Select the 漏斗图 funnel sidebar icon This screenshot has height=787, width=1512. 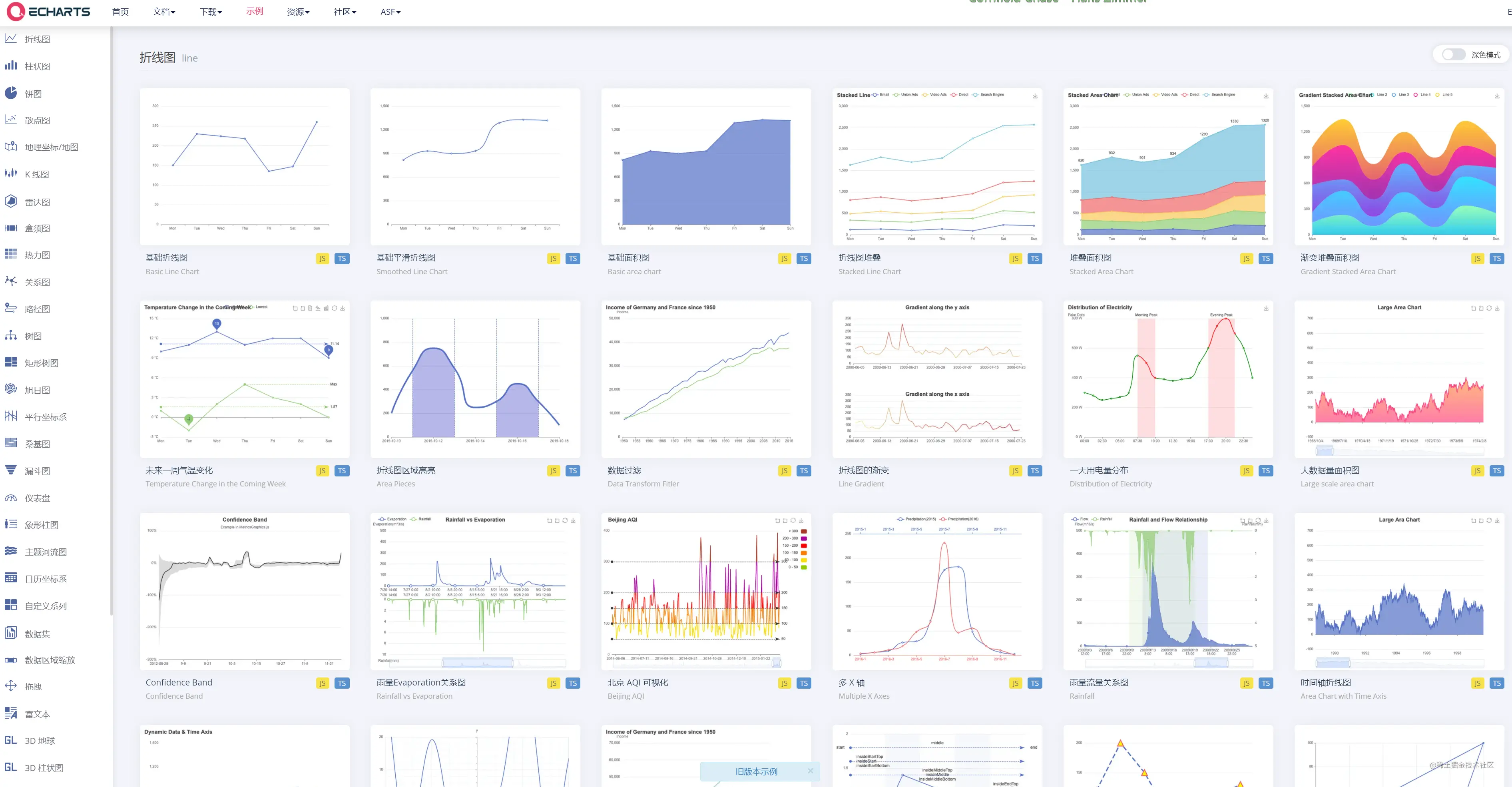click(10, 470)
